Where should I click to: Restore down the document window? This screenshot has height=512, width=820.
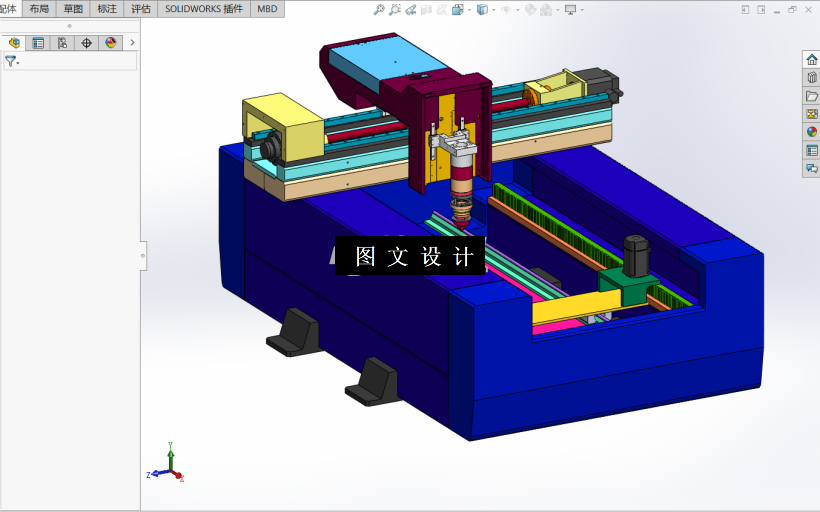pyautogui.click(x=792, y=10)
